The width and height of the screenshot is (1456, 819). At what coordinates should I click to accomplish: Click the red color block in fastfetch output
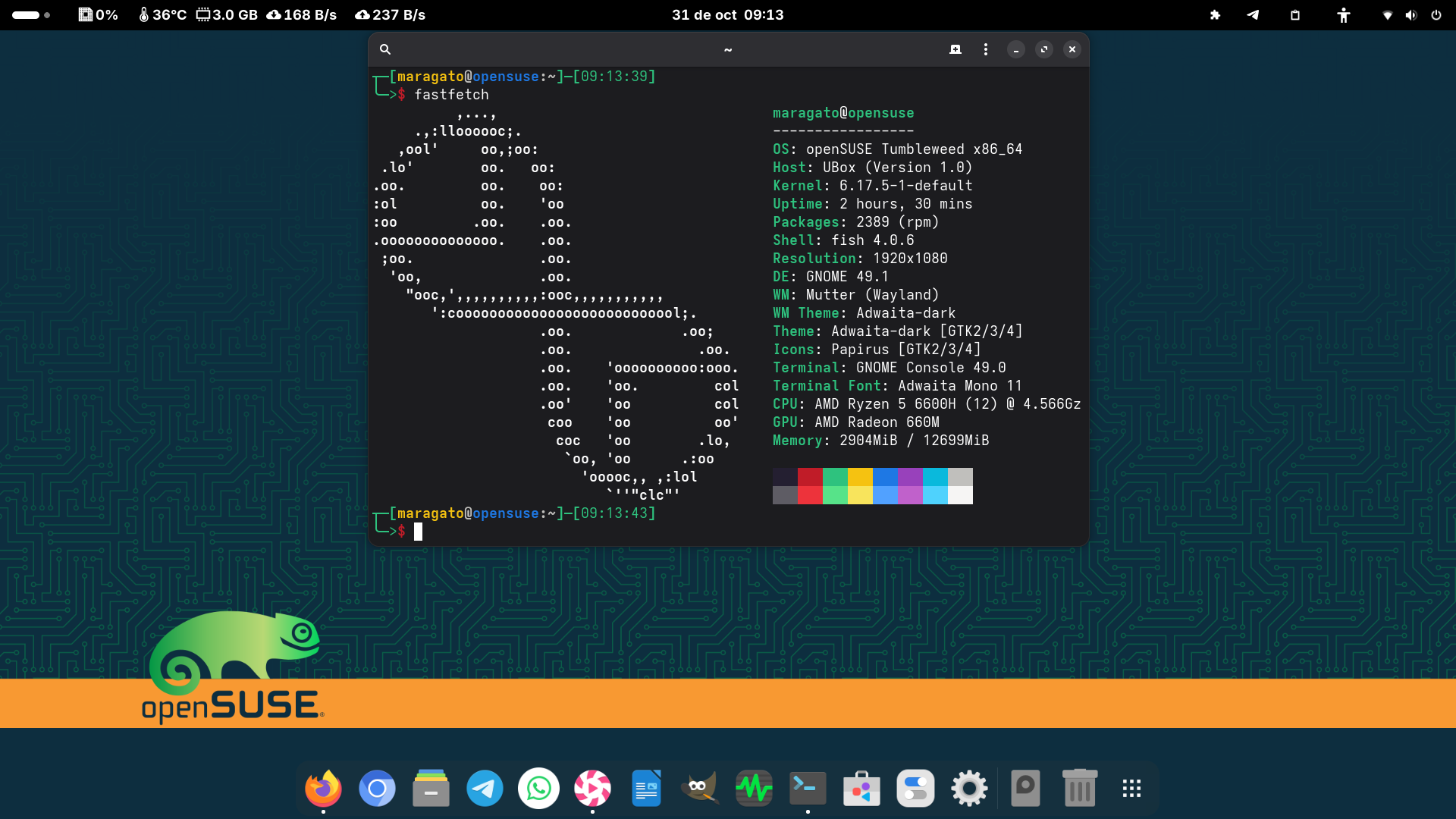pos(810,477)
